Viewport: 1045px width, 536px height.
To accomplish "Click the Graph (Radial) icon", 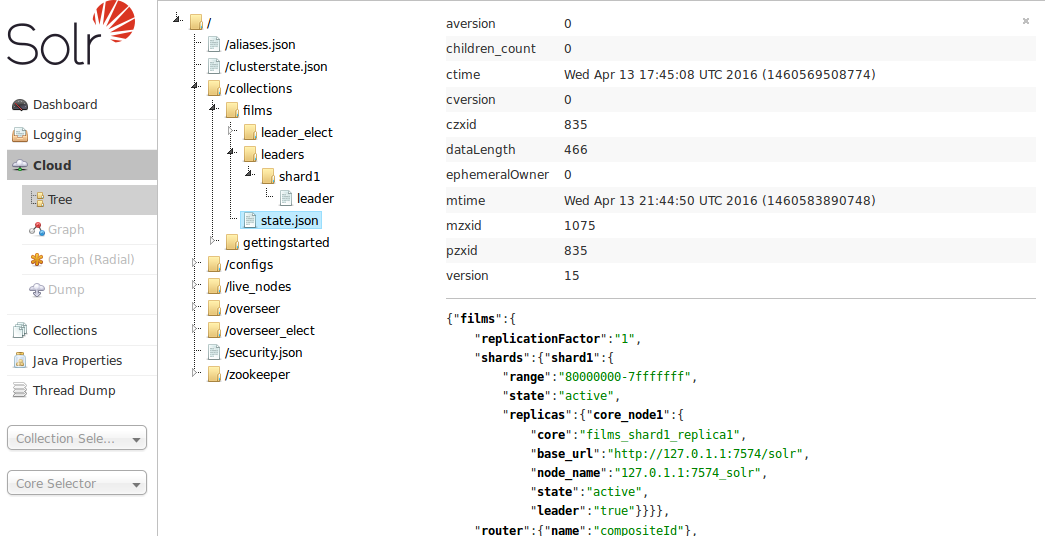I will [x=37, y=260].
